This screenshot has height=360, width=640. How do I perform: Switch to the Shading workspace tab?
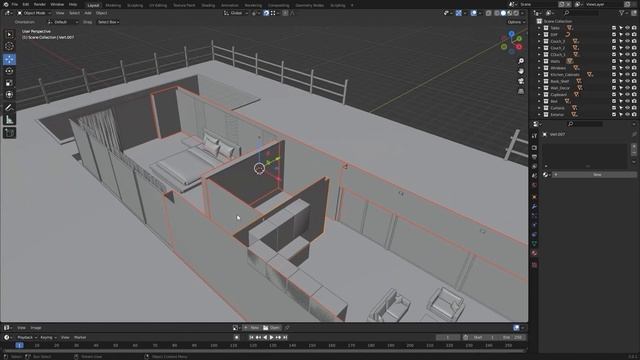208,5
